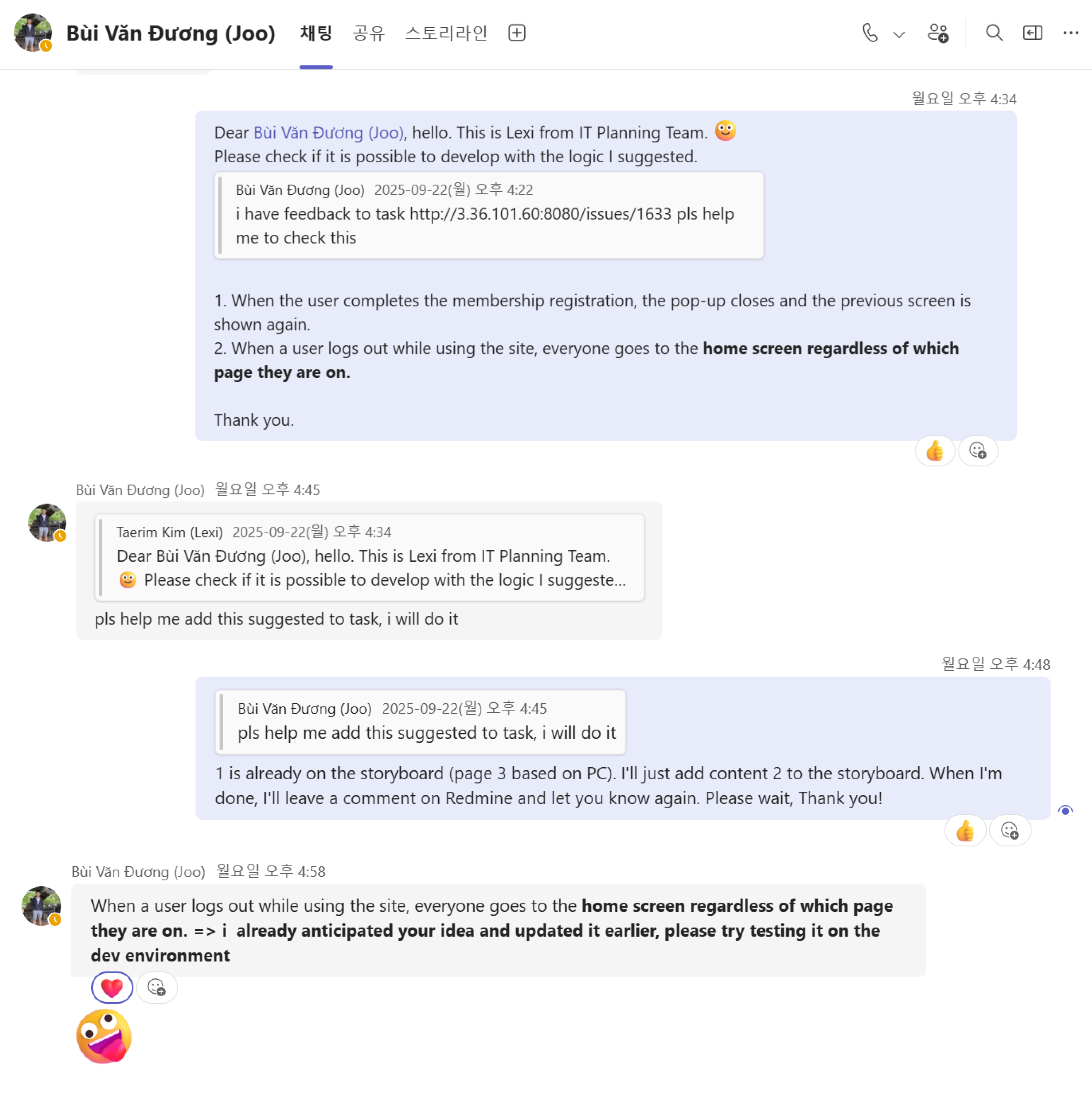This screenshot has height=1094, width=1092.
Task: Switch to the 스토리라인 tab
Action: pos(446,33)
